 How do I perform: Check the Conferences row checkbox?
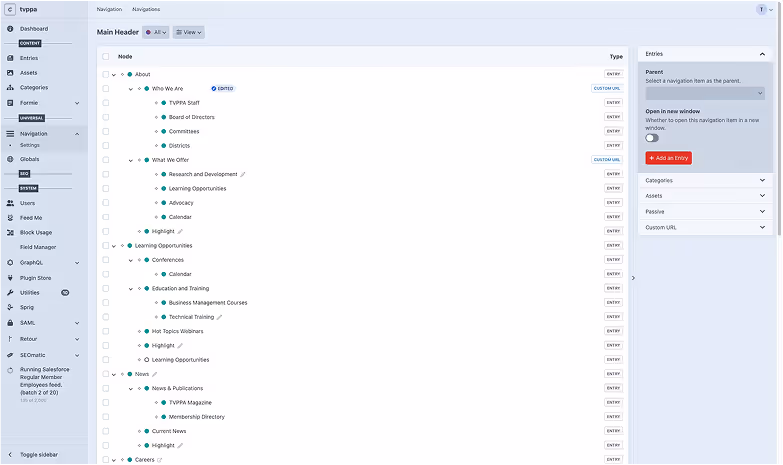(105, 260)
